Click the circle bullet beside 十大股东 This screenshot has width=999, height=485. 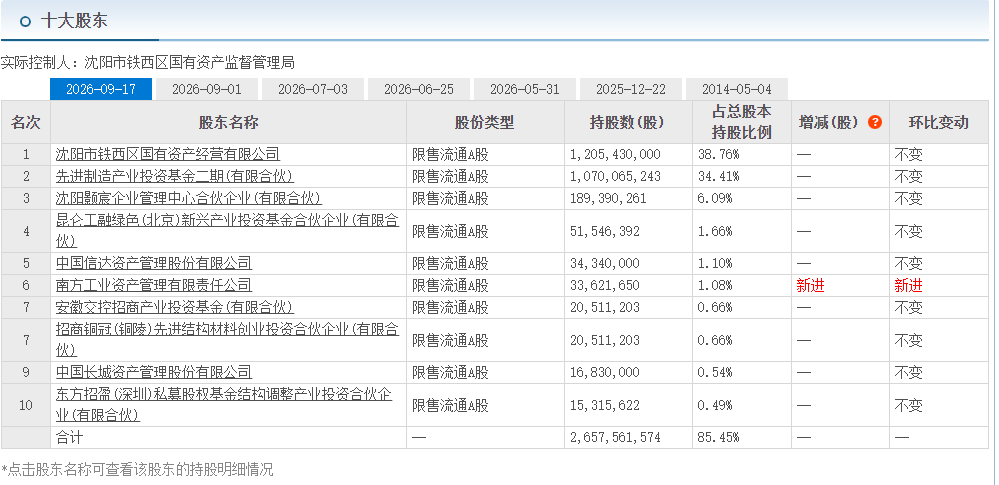coord(25,21)
